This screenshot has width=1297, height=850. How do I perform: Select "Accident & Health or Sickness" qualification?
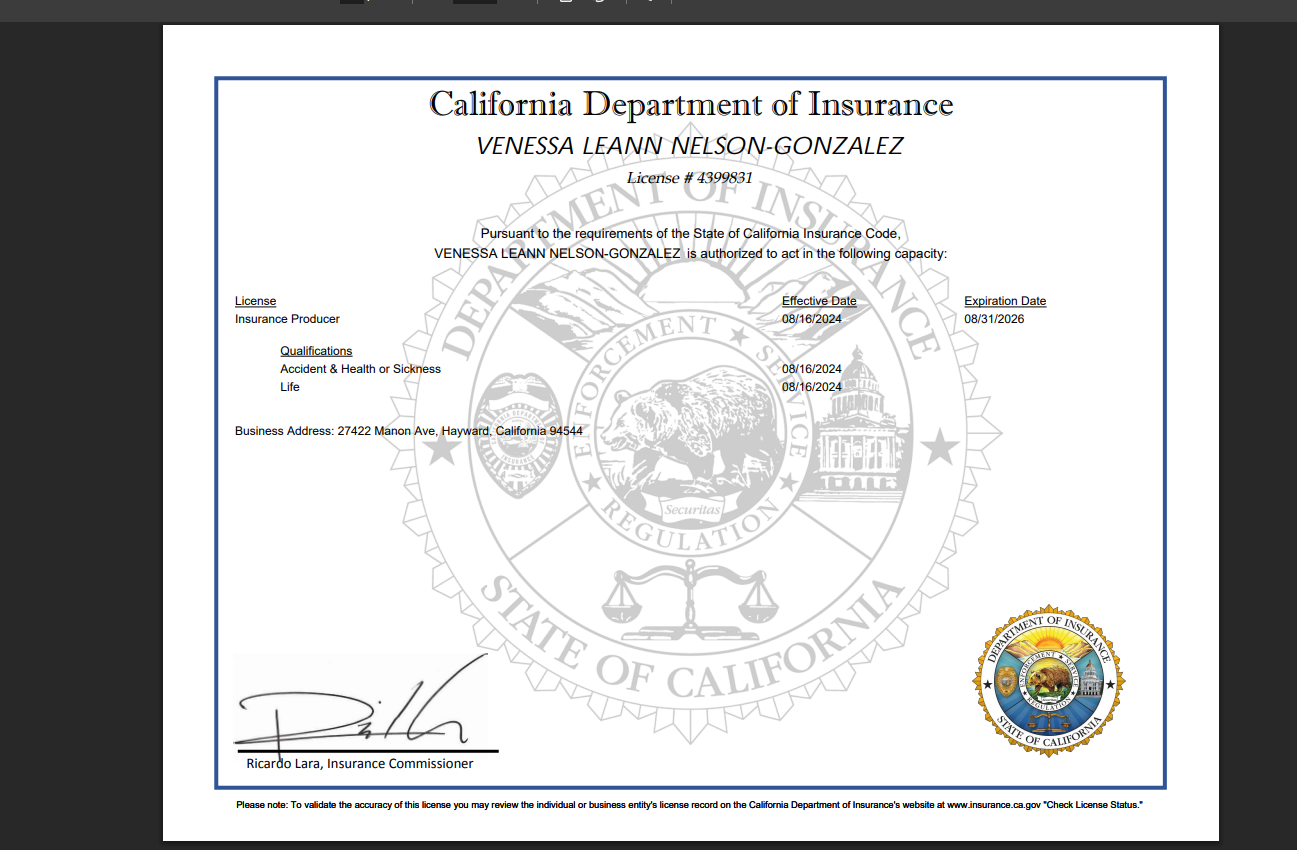pyautogui.click(x=360, y=369)
